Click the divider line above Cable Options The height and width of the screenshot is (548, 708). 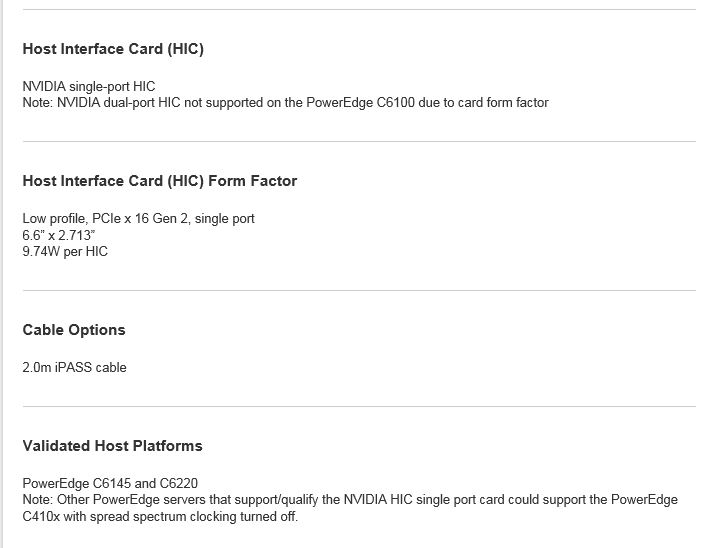(359, 290)
